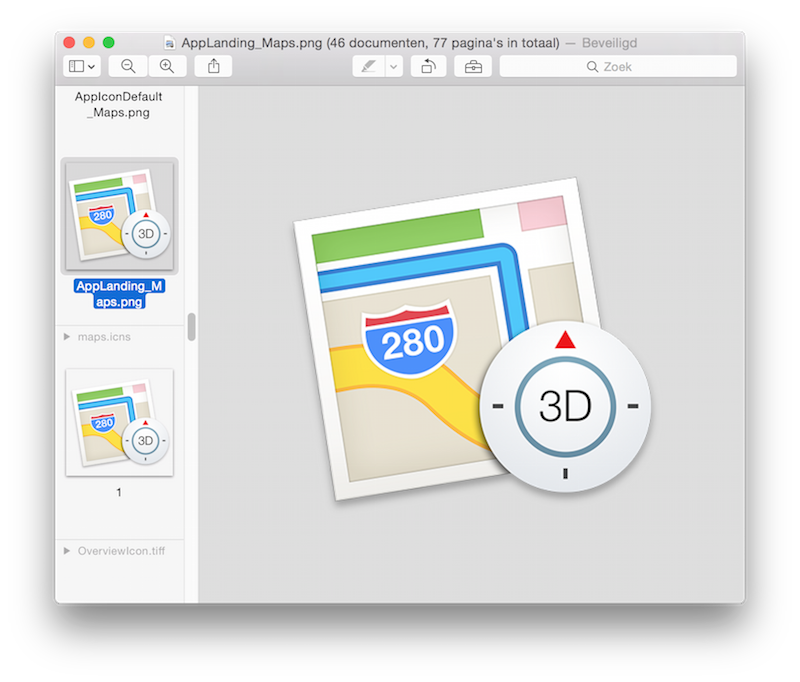Click page number 1 under thumbnail
This screenshot has height=682, width=800.
coord(119,492)
